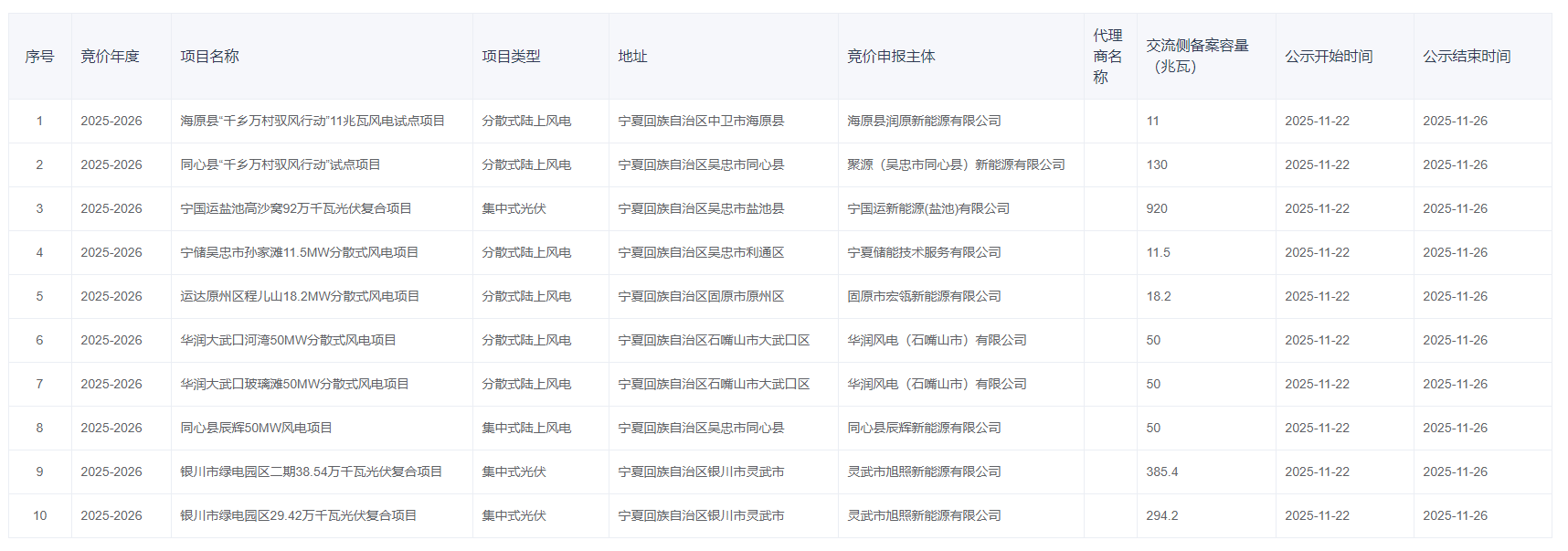The width and height of the screenshot is (1568, 551).
Task: Click project 华润大武口玻璃滩50MW分散式风电项目
Action: 294,384
